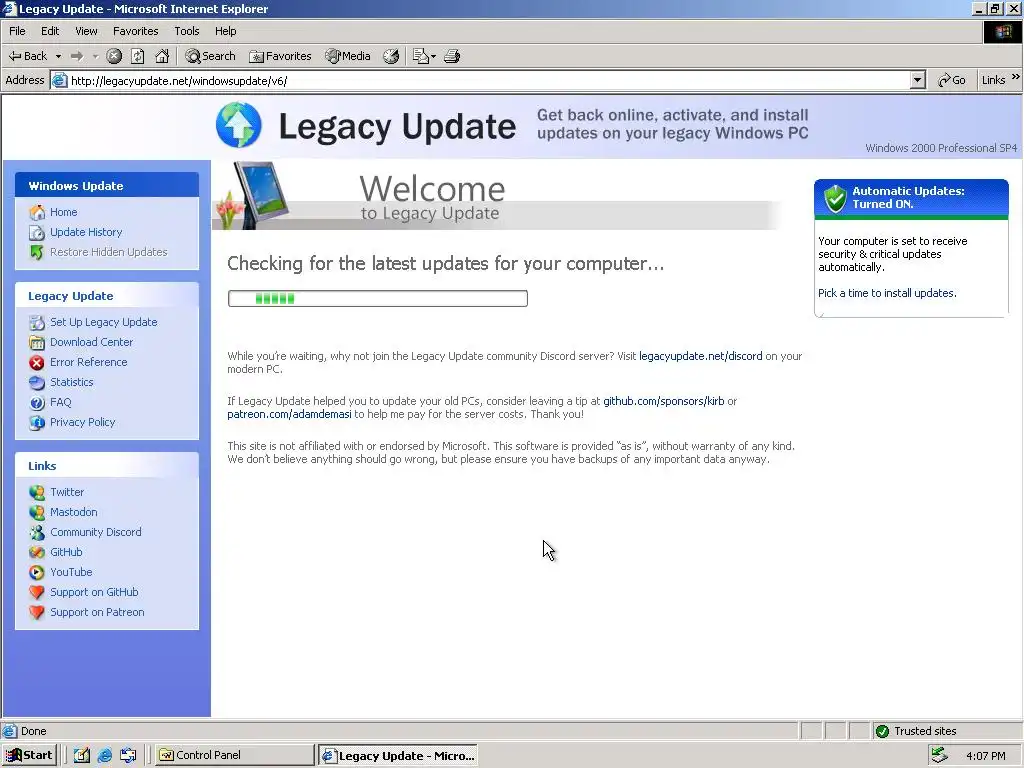
Task: Click the Outlook Express quick launch icon
Action: point(128,756)
